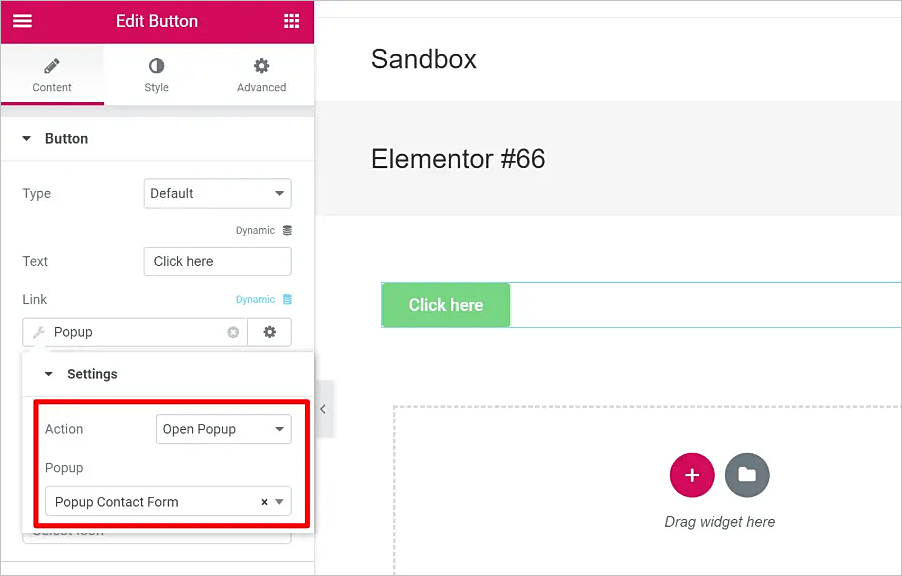
Task: Collapse the Settings section
Action: (49, 374)
